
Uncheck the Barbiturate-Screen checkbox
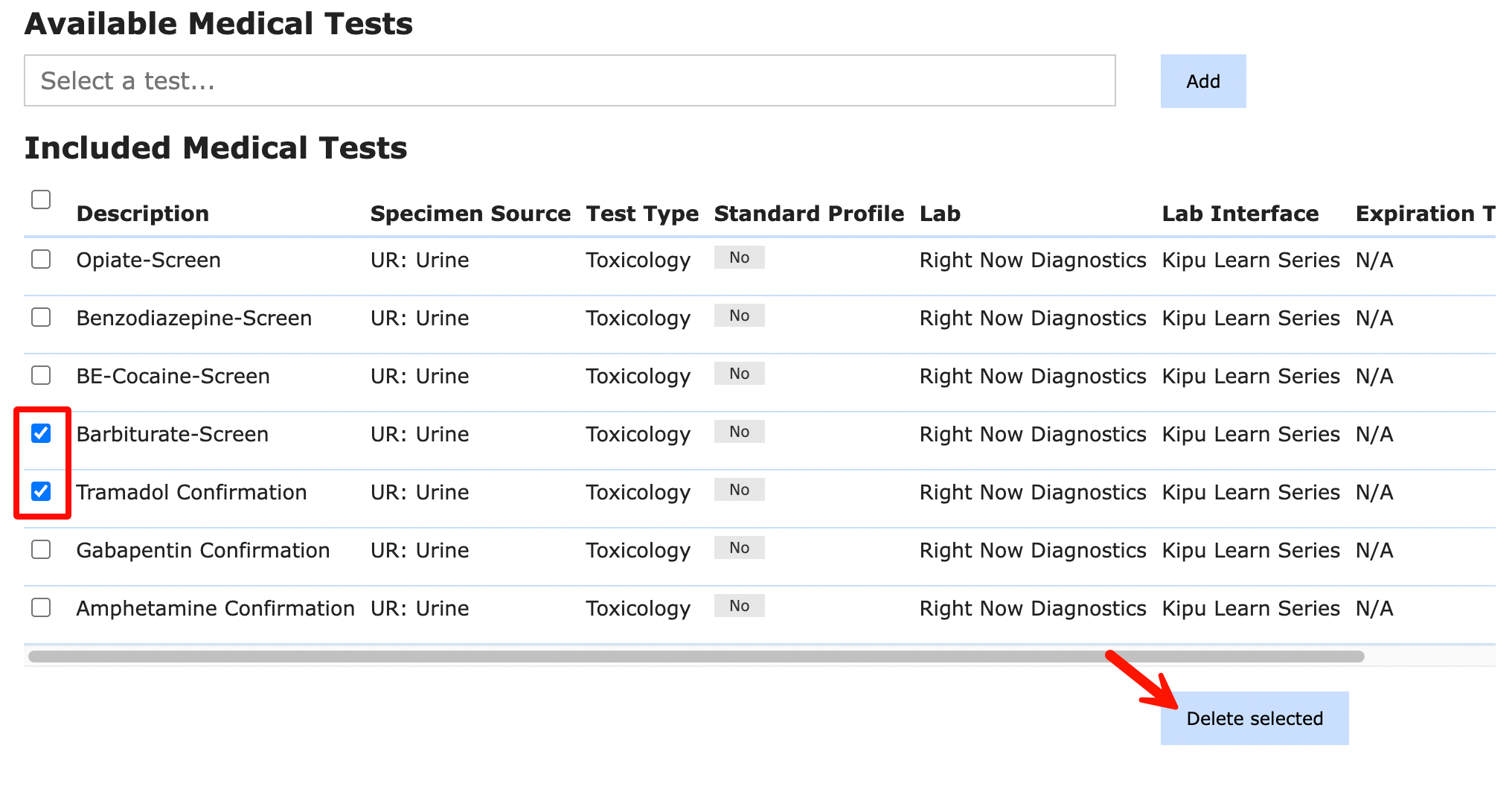point(41,433)
